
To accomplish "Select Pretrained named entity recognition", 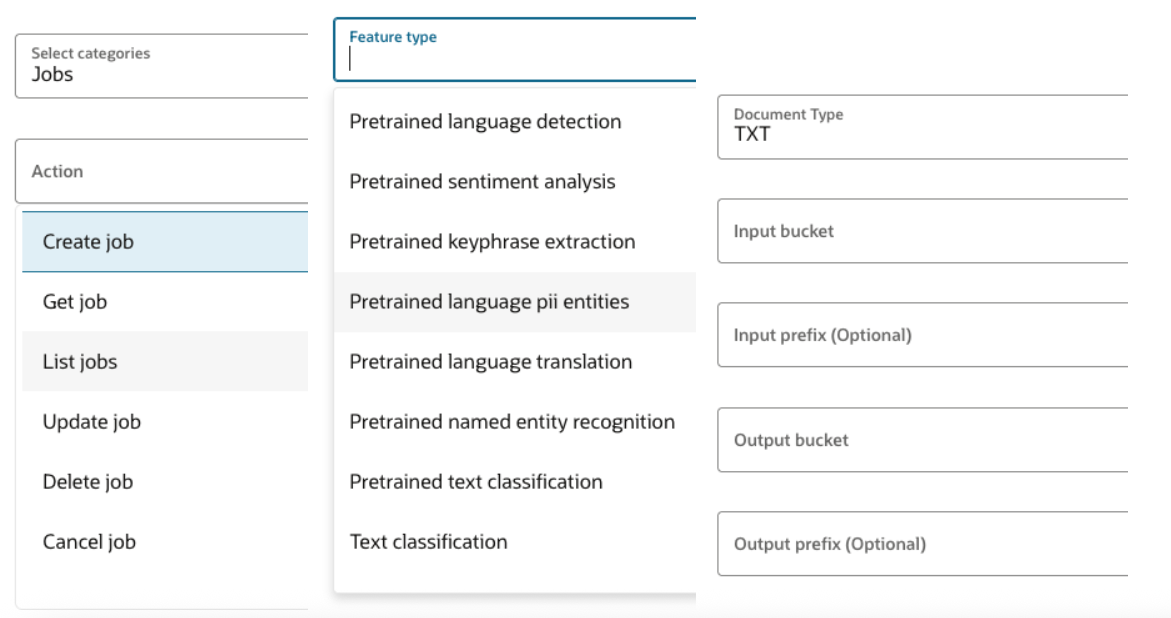I will (512, 422).
